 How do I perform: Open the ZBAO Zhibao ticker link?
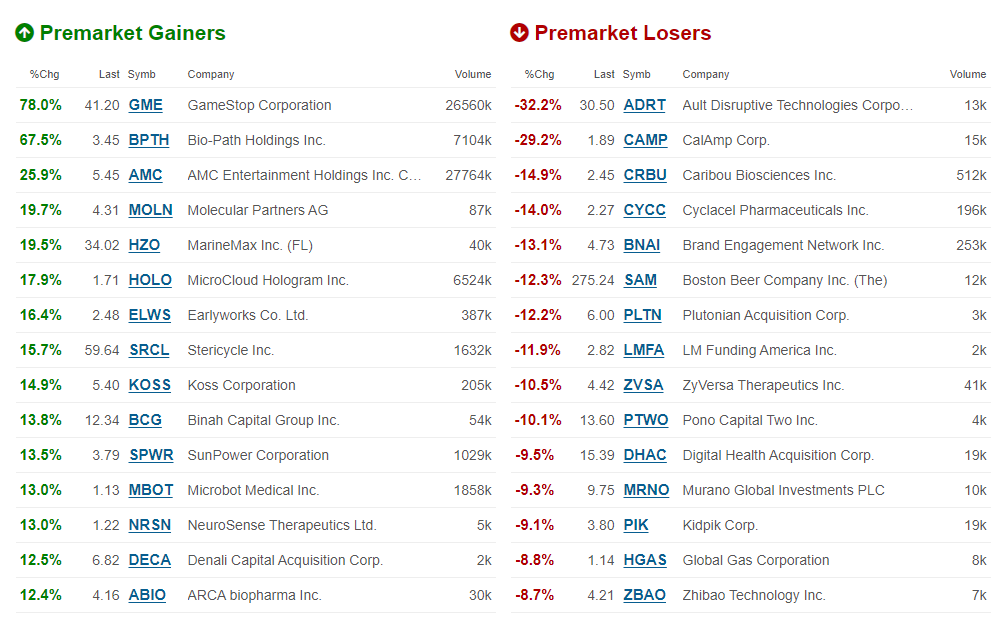644,595
